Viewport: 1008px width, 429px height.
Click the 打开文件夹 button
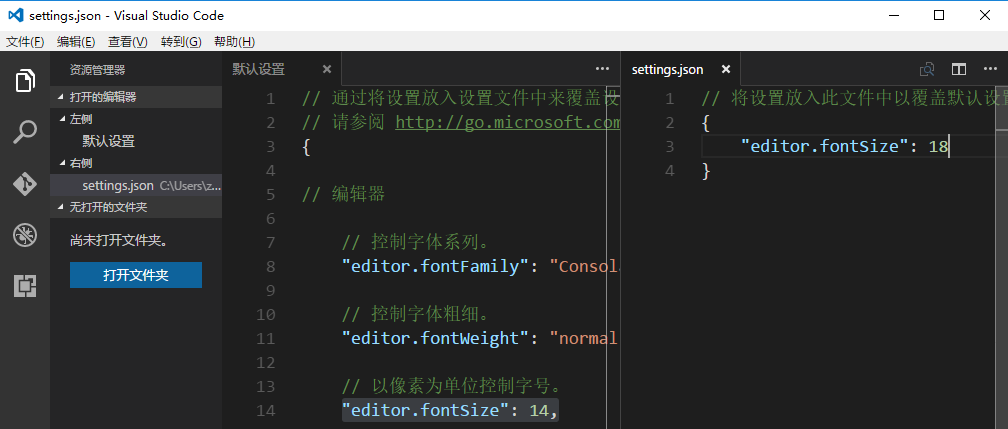coord(136,275)
